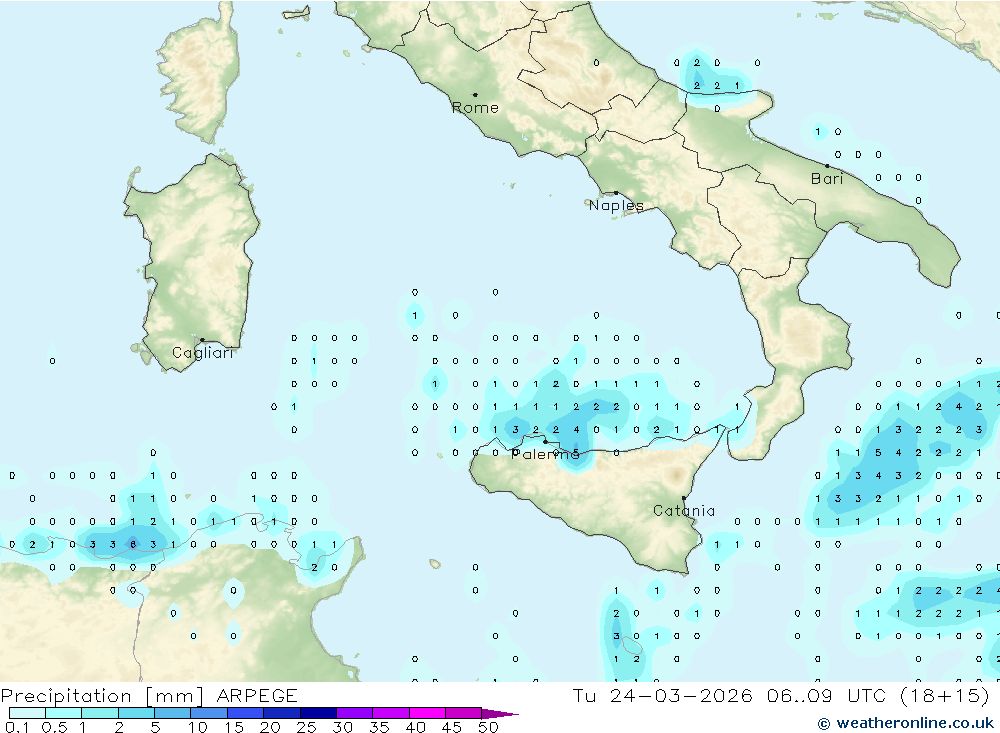Pick the 0.1–0.5 mm legend swatch

[27, 713]
